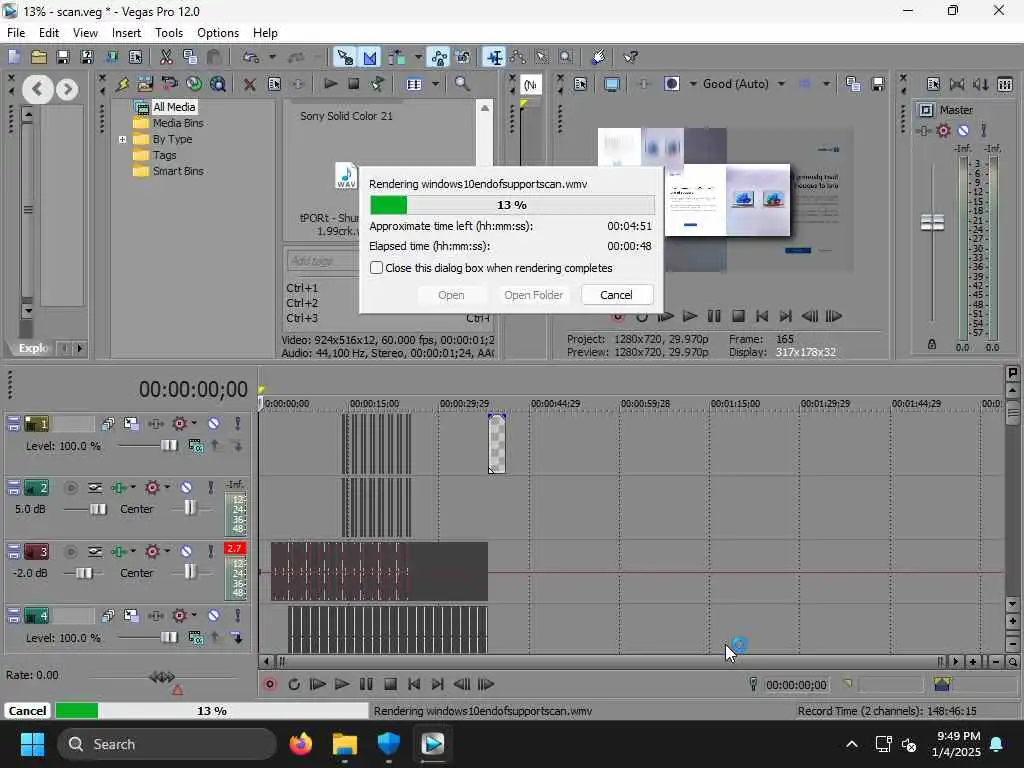Open the Tools menu

168,33
